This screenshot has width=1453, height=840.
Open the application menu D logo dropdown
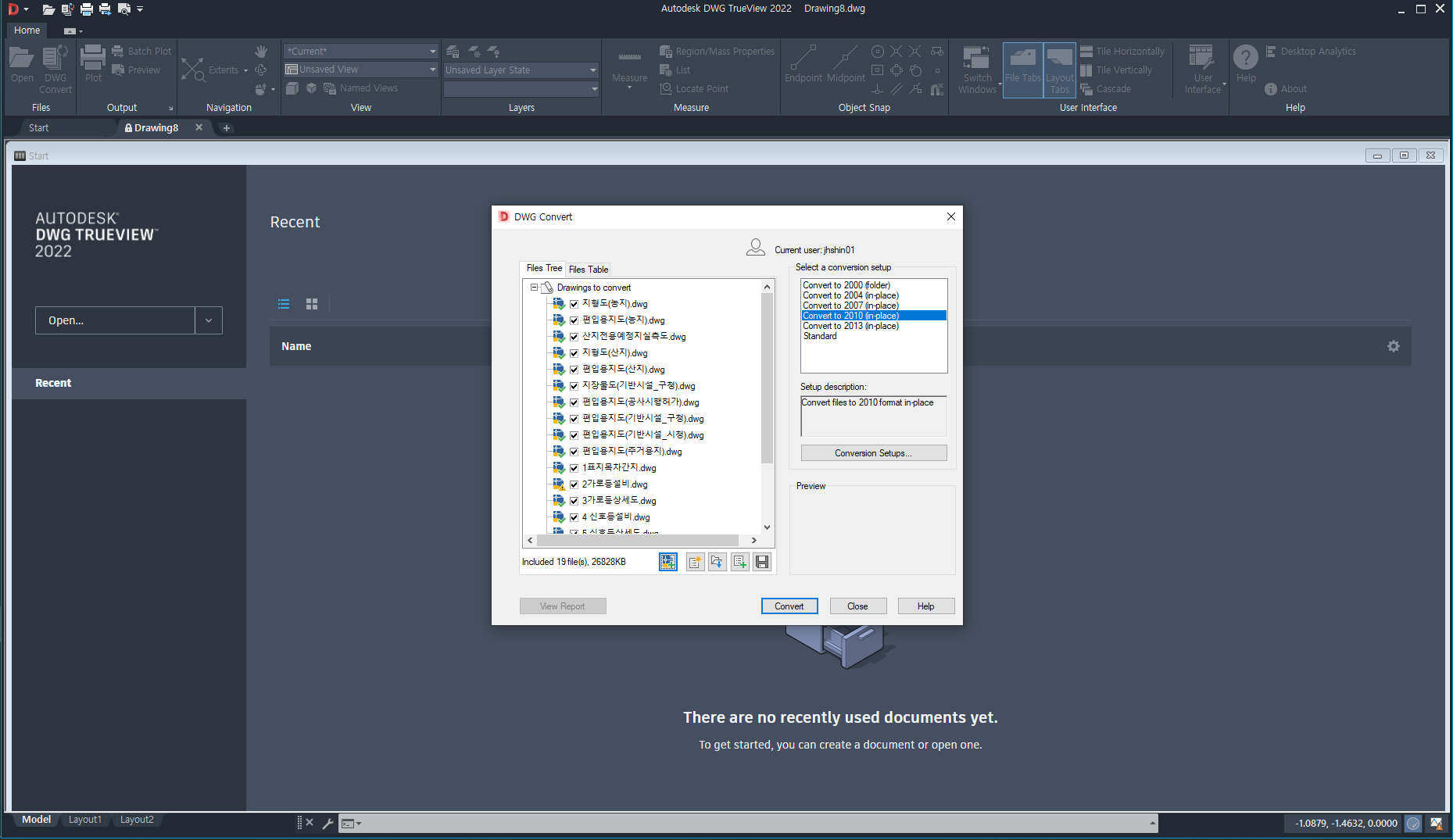coord(17,9)
